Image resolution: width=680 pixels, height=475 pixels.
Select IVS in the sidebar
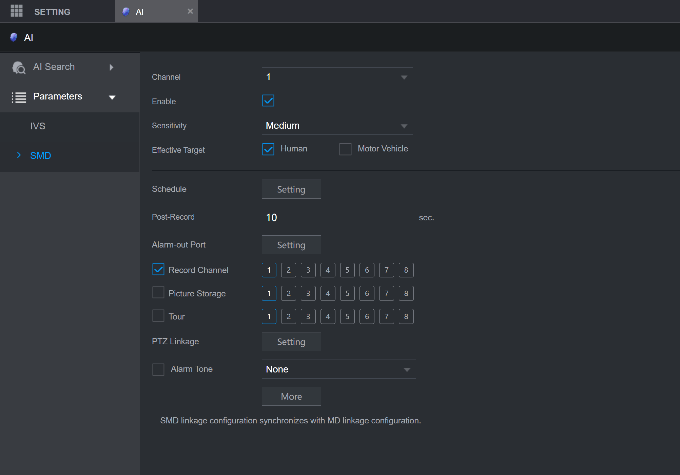click(x=38, y=126)
